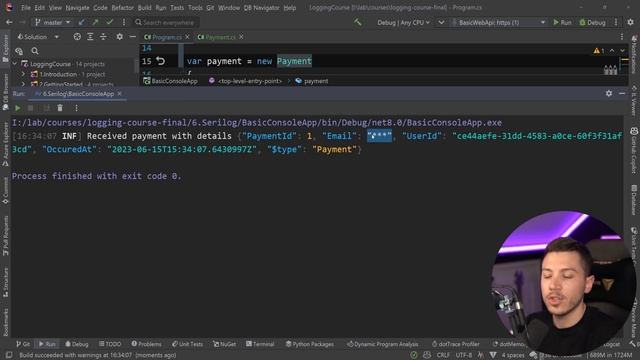Click Collapse All in Solution explorer
This screenshot has height=360, width=640.
tap(103, 37)
